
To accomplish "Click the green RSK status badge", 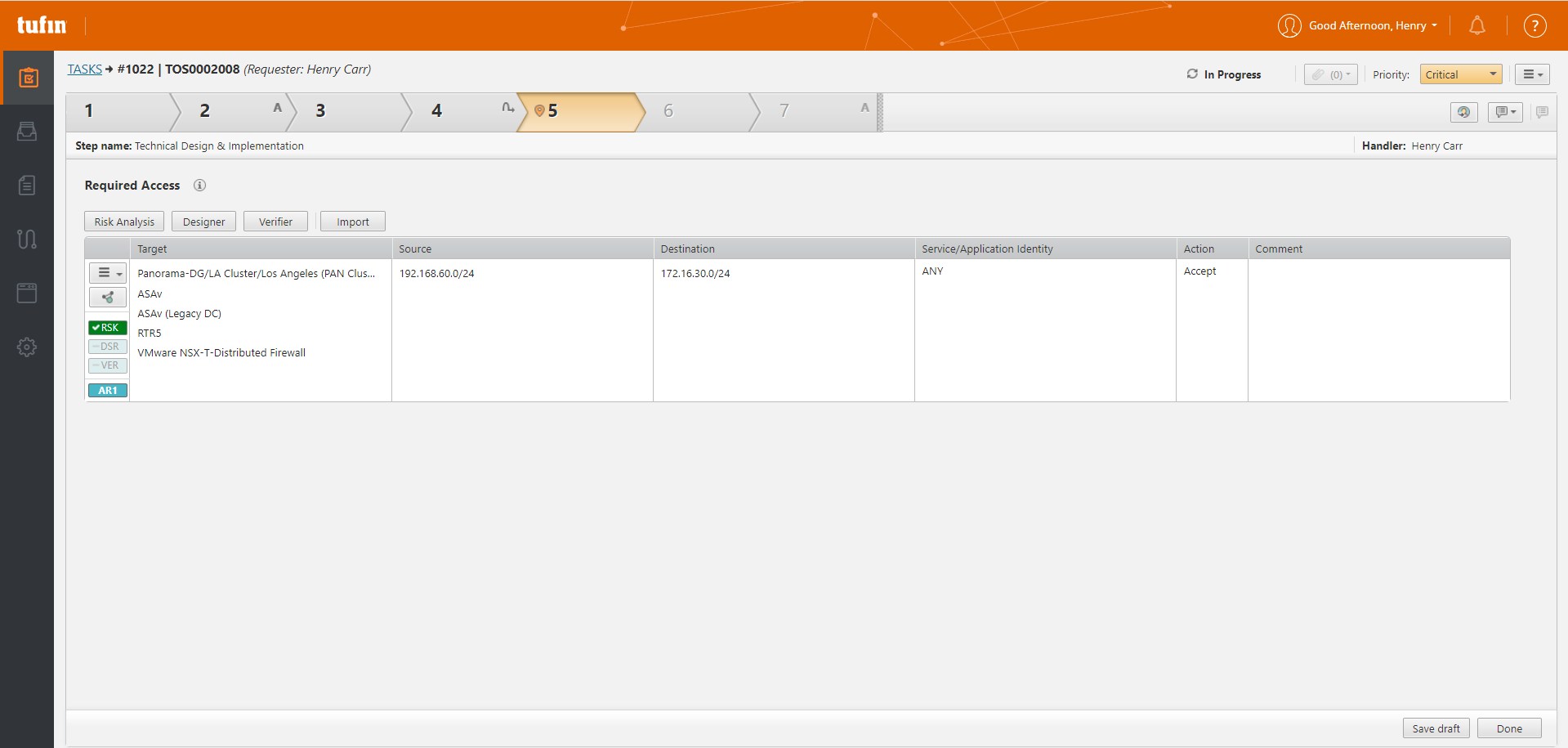I will click(108, 327).
